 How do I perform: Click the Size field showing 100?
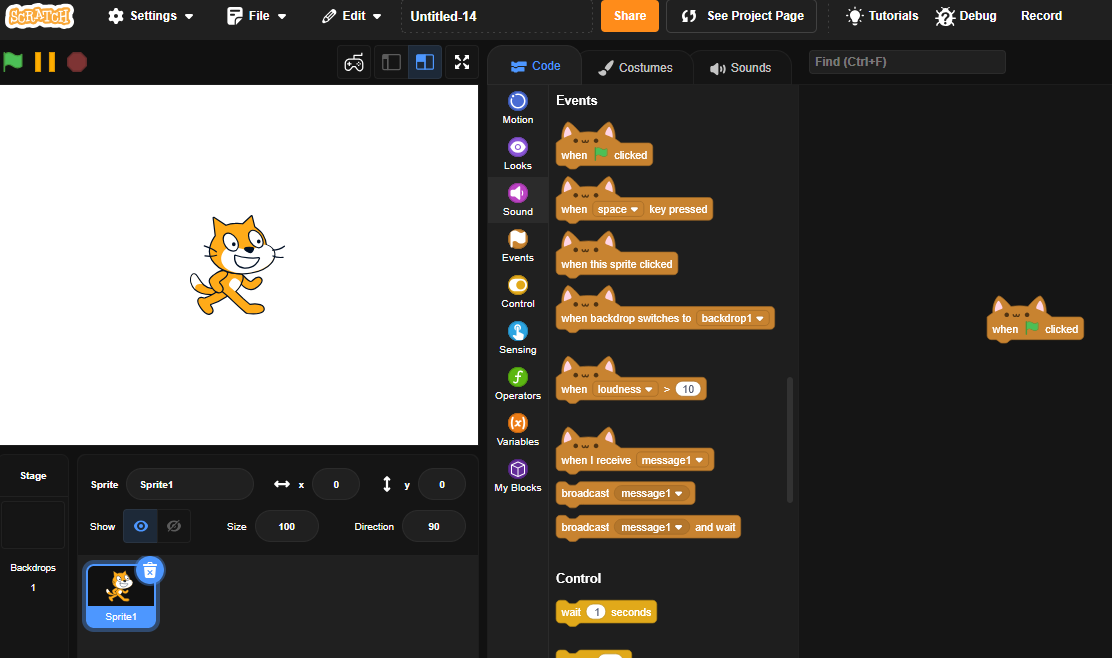[x=287, y=526]
